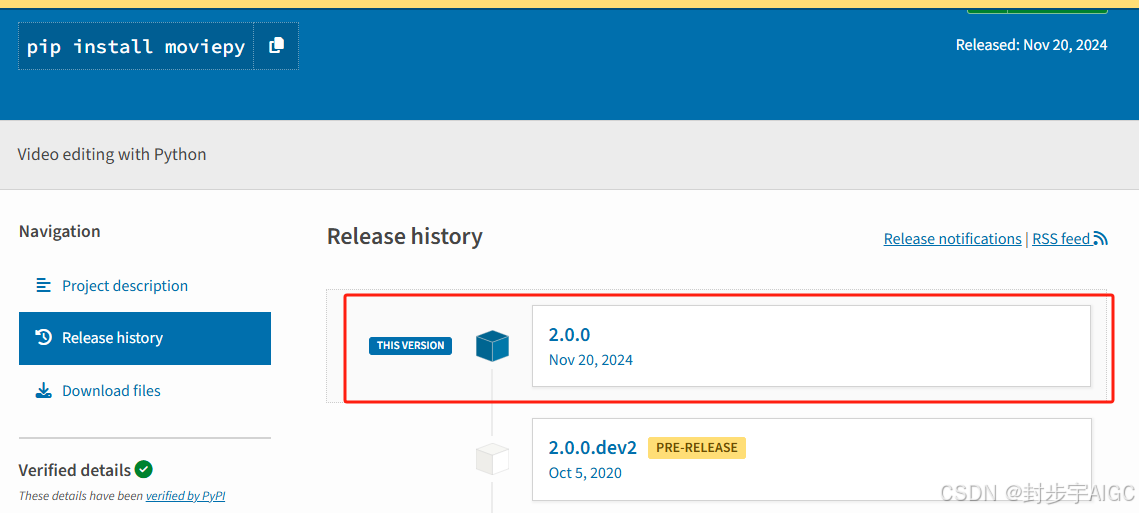Click the Nov 20, 2024 date under 2.0.0

tap(591, 360)
